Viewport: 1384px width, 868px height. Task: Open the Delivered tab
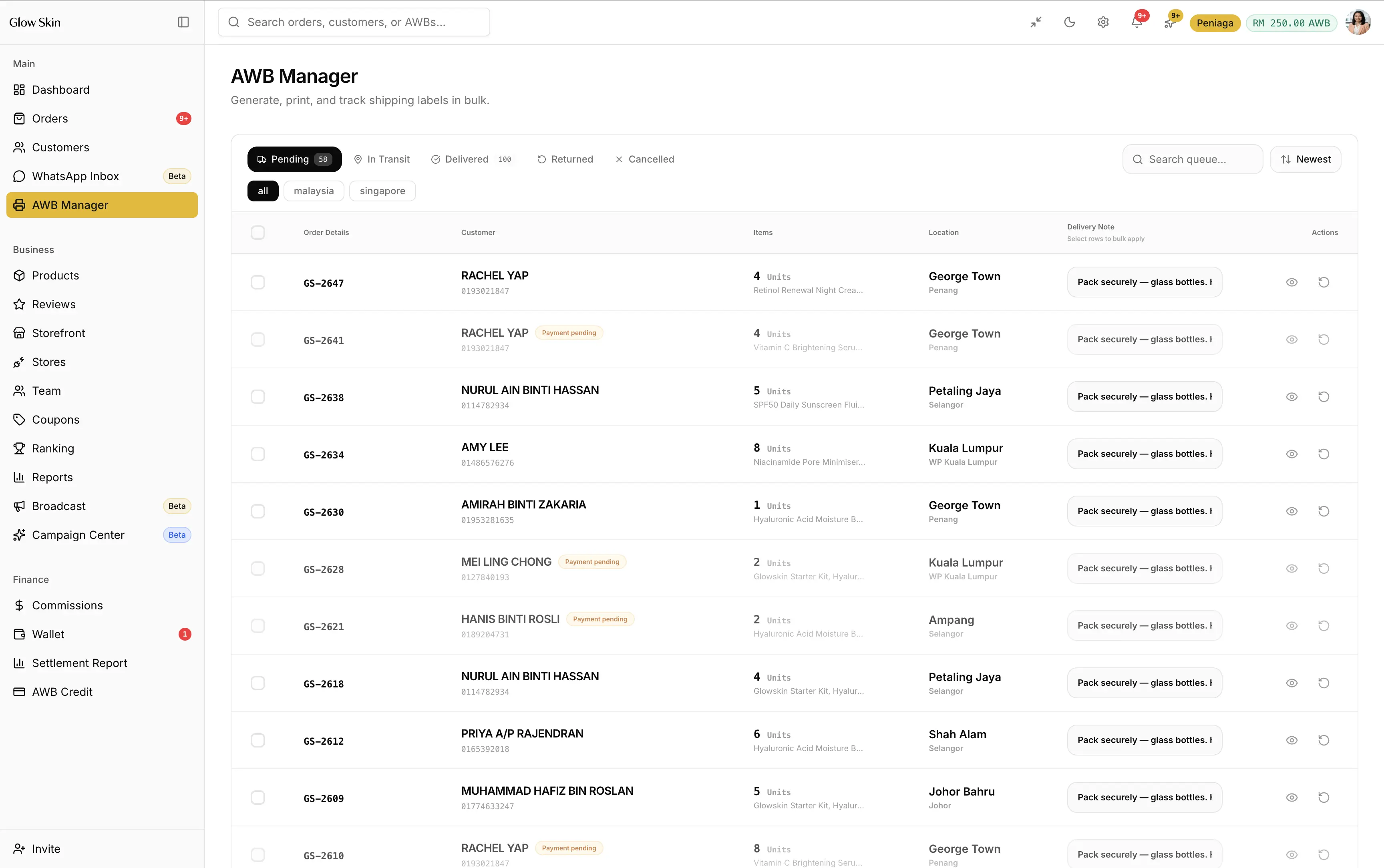coord(472,159)
